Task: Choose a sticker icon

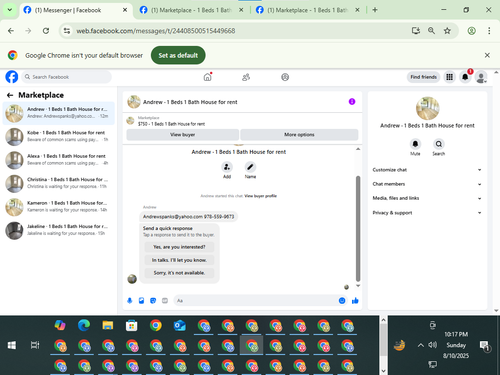Action: point(153,301)
